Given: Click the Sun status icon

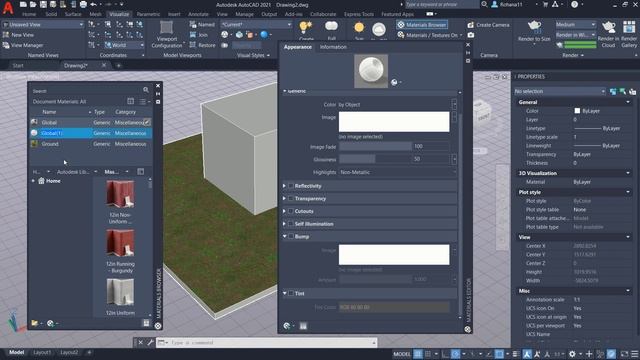Looking at the screenshot, I should click(x=359, y=28).
